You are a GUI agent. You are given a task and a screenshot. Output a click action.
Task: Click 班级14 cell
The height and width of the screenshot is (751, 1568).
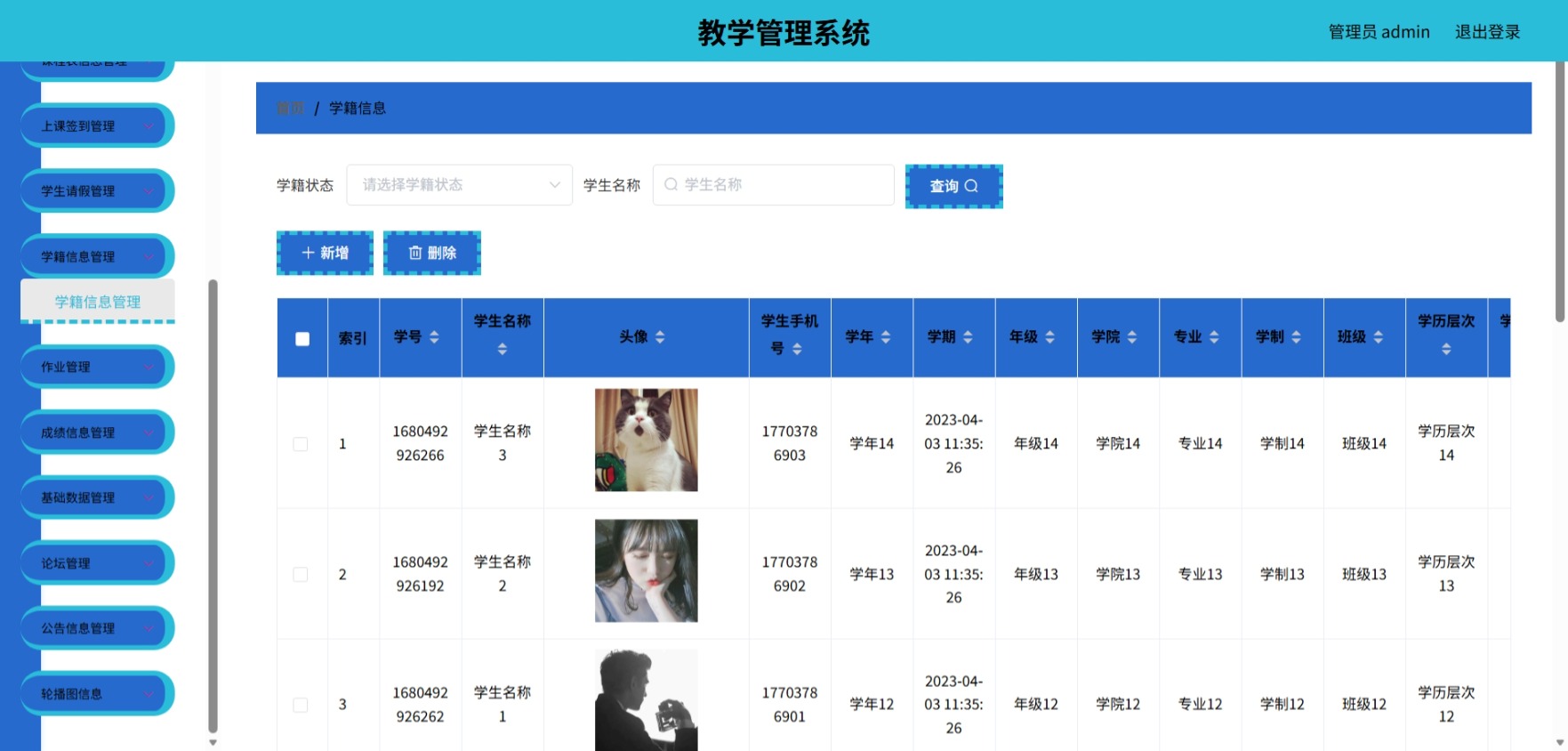[x=1364, y=443]
